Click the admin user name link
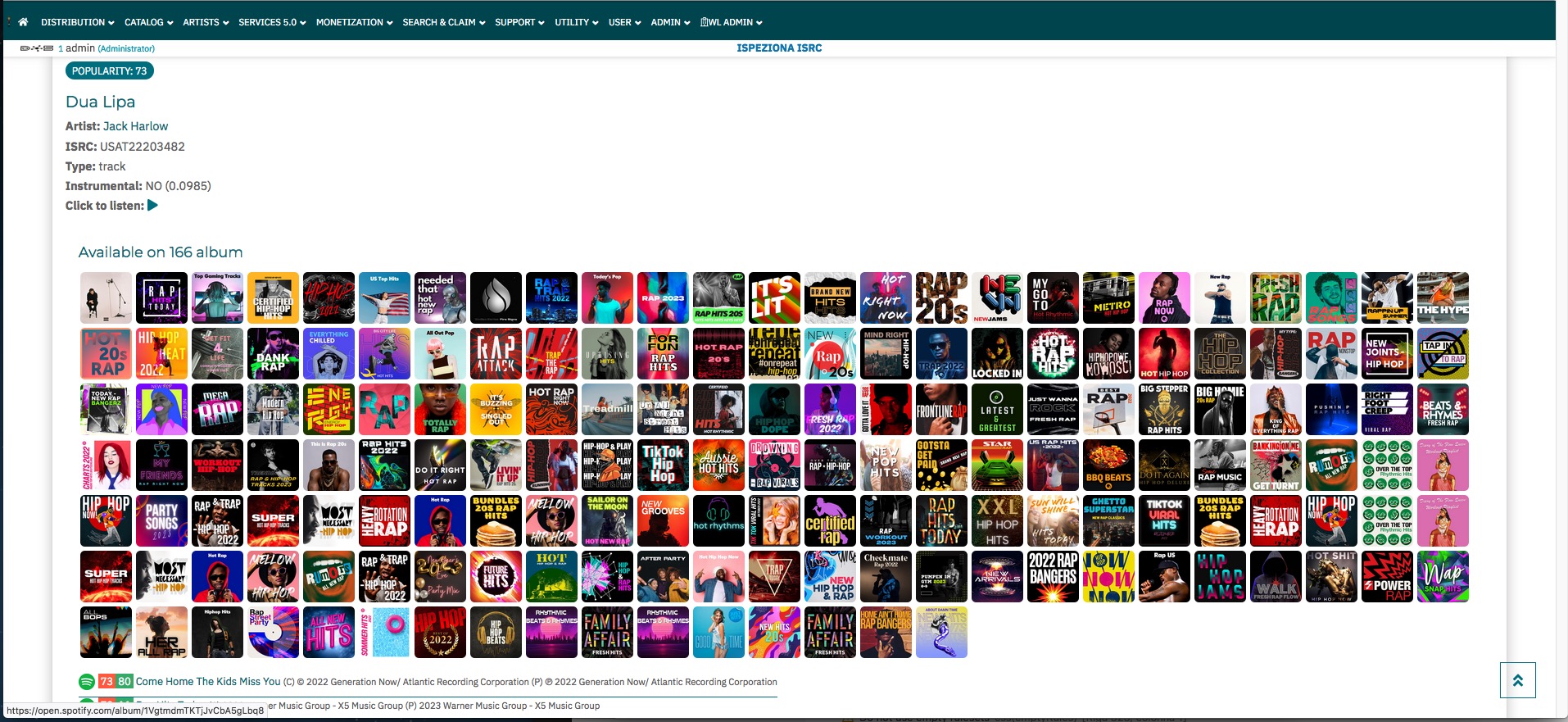The width and height of the screenshot is (1568, 722). 80,48
